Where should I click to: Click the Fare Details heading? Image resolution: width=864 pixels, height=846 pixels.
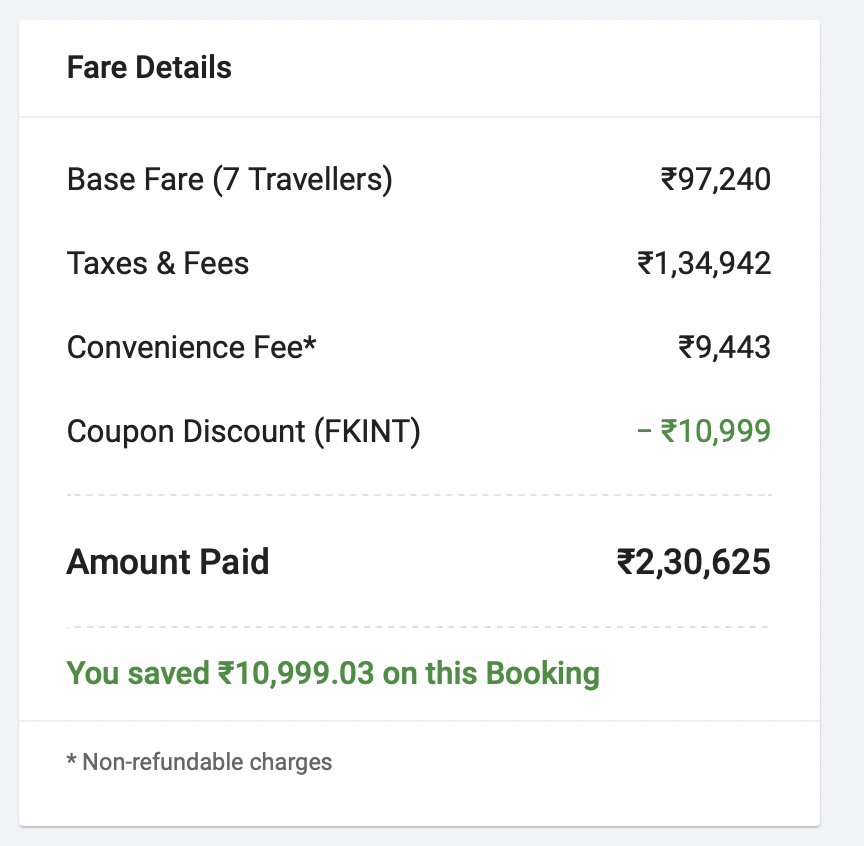pos(149,68)
